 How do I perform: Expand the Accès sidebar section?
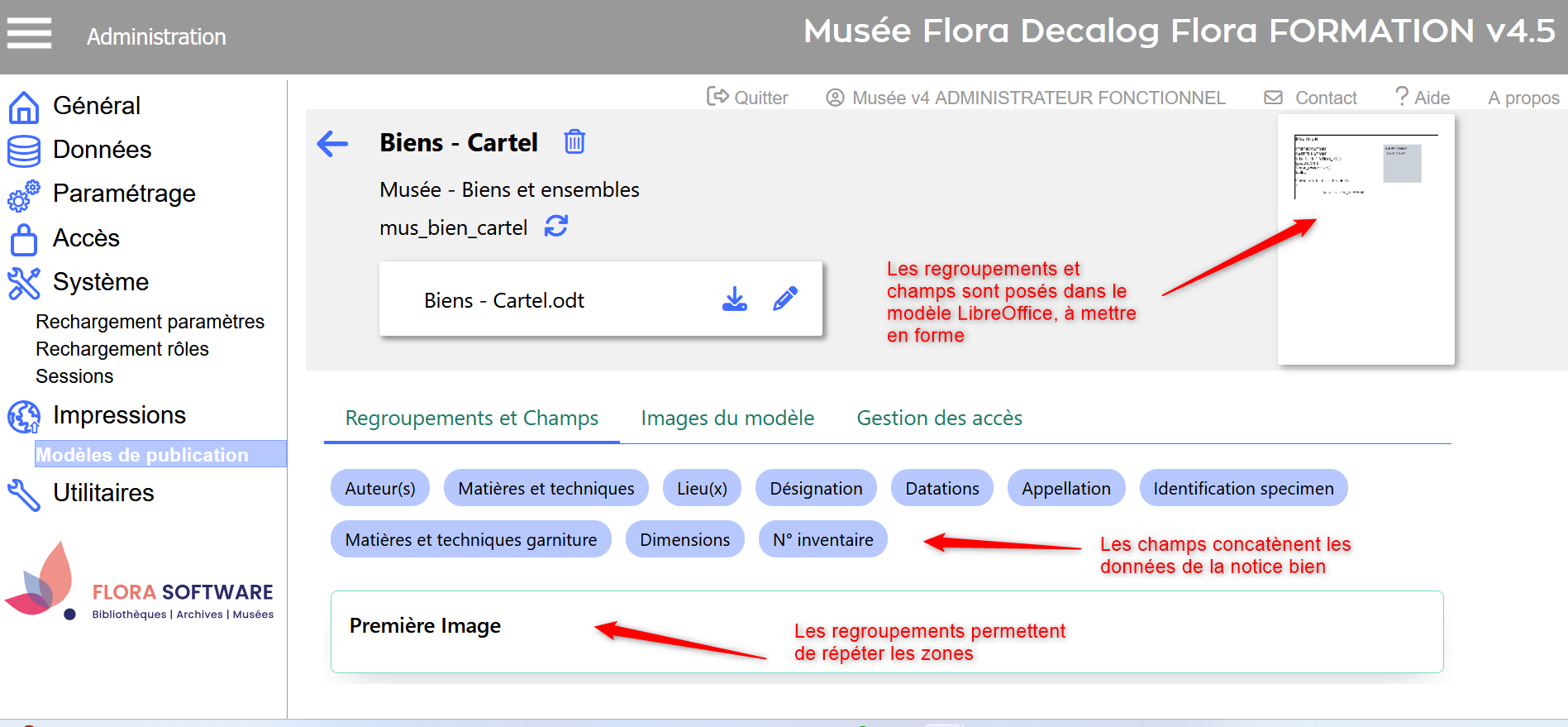tap(86, 238)
